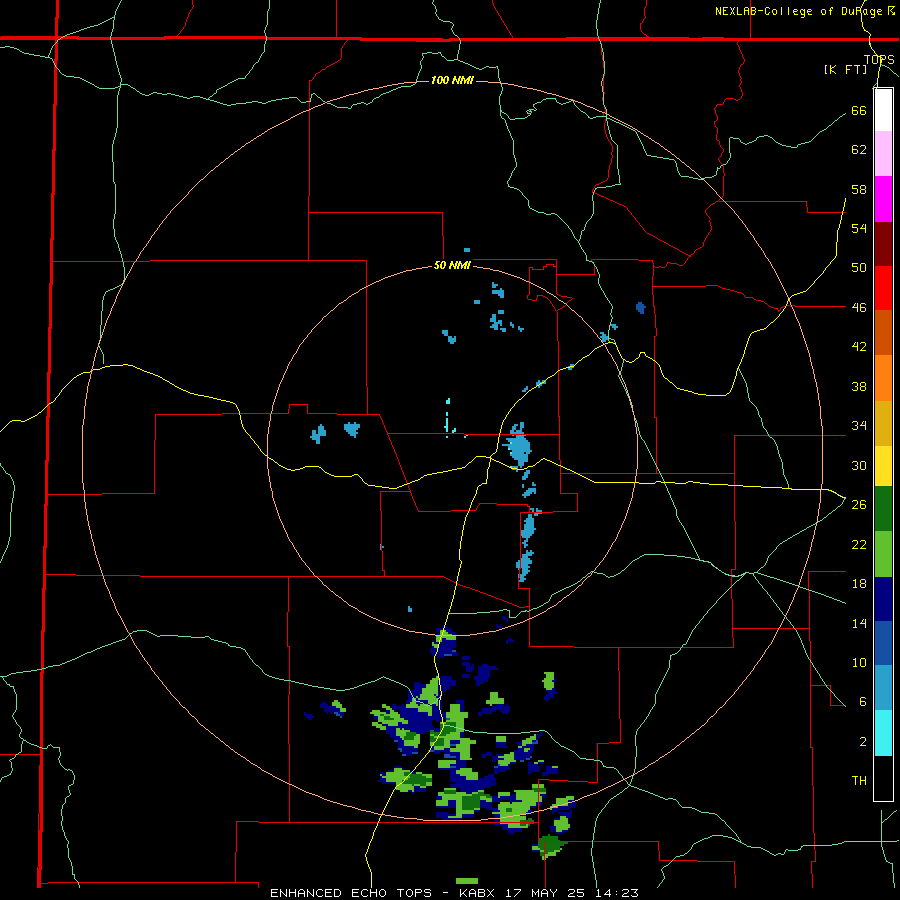Click the legend value '6'
Image resolution: width=900 pixels, height=900 pixels.
click(x=863, y=701)
